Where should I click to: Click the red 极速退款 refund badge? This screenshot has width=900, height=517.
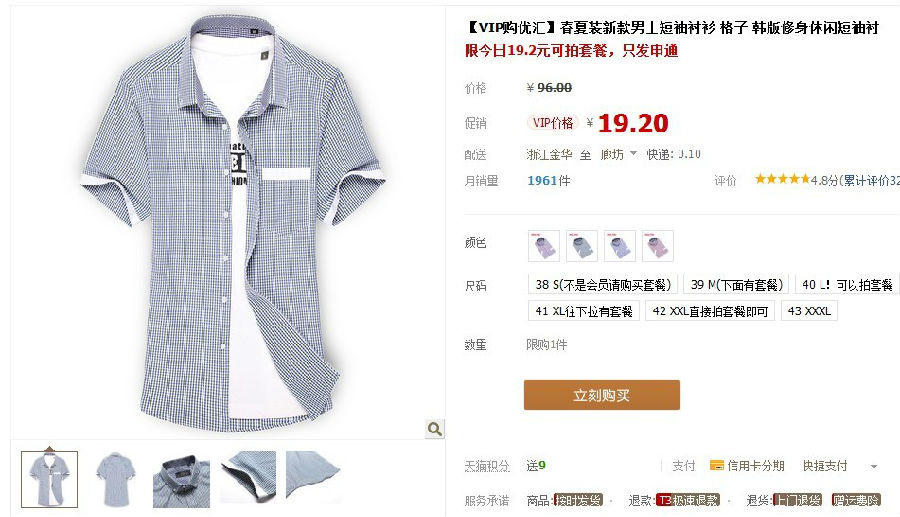click(688, 500)
